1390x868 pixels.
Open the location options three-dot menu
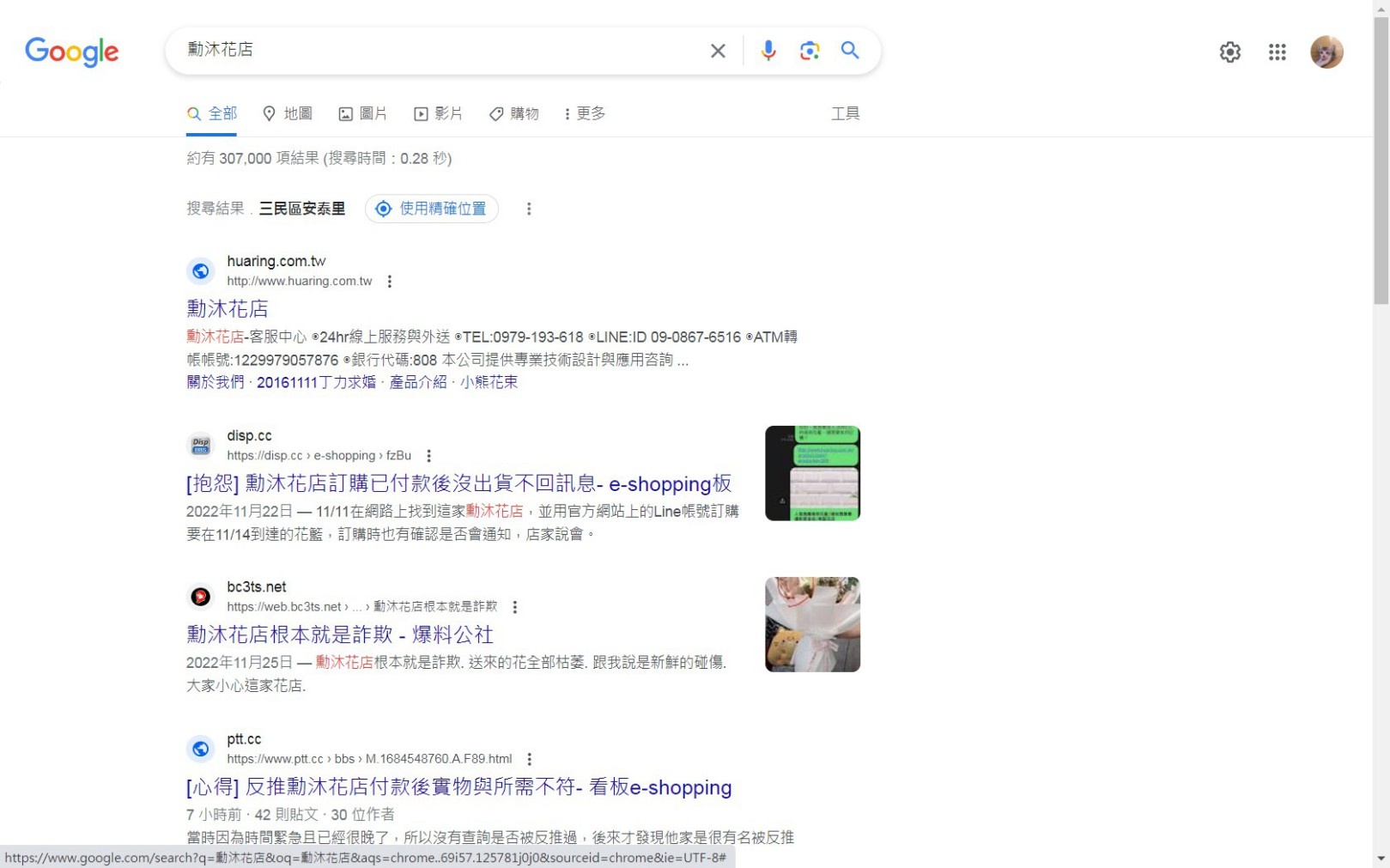(x=529, y=209)
